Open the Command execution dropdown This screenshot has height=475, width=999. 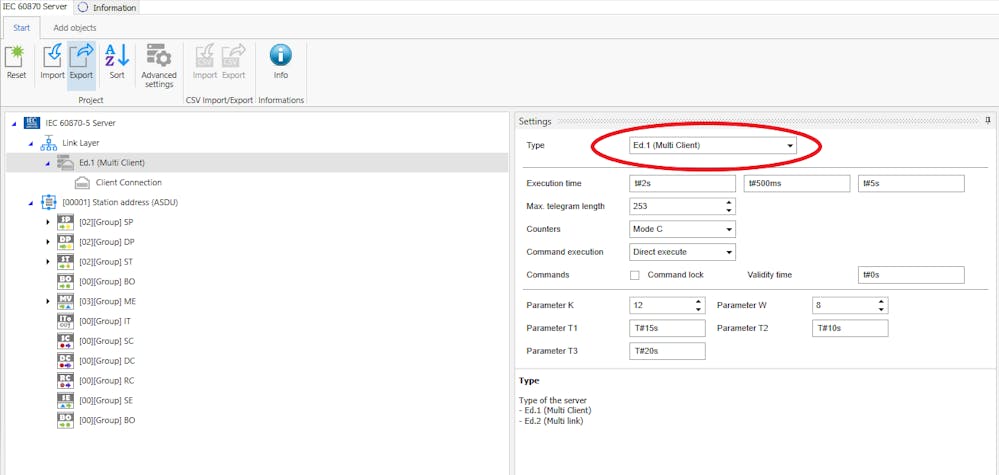(729, 252)
